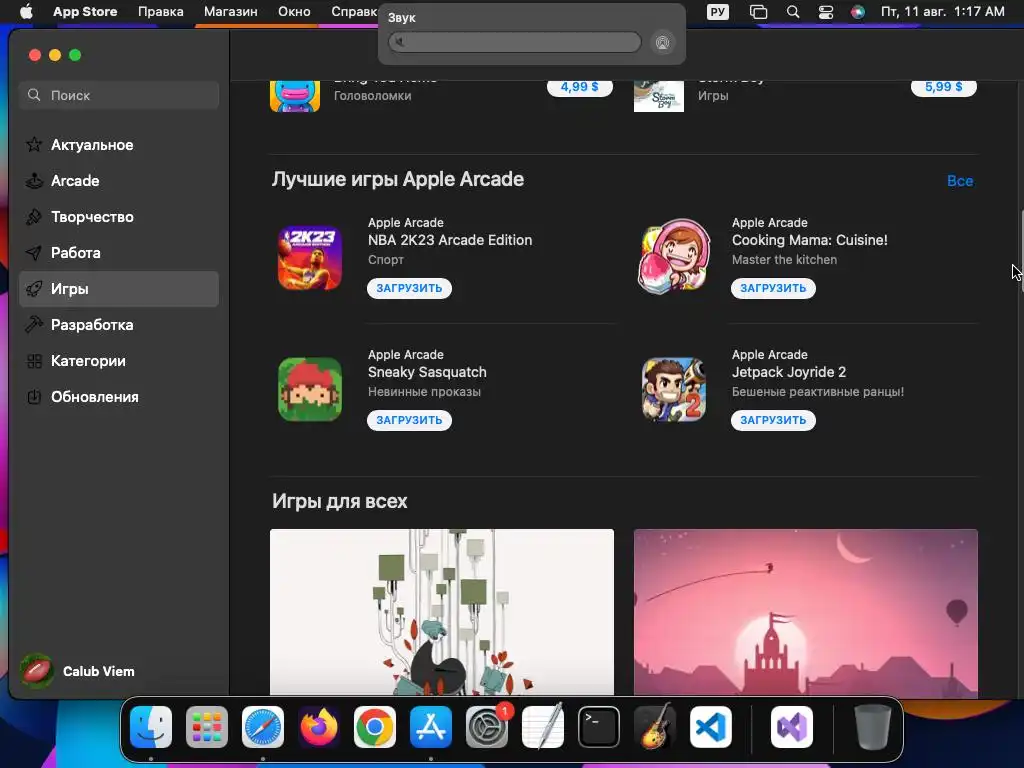Show all Apple Arcade games via Все
The height and width of the screenshot is (768, 1024).
960,181
